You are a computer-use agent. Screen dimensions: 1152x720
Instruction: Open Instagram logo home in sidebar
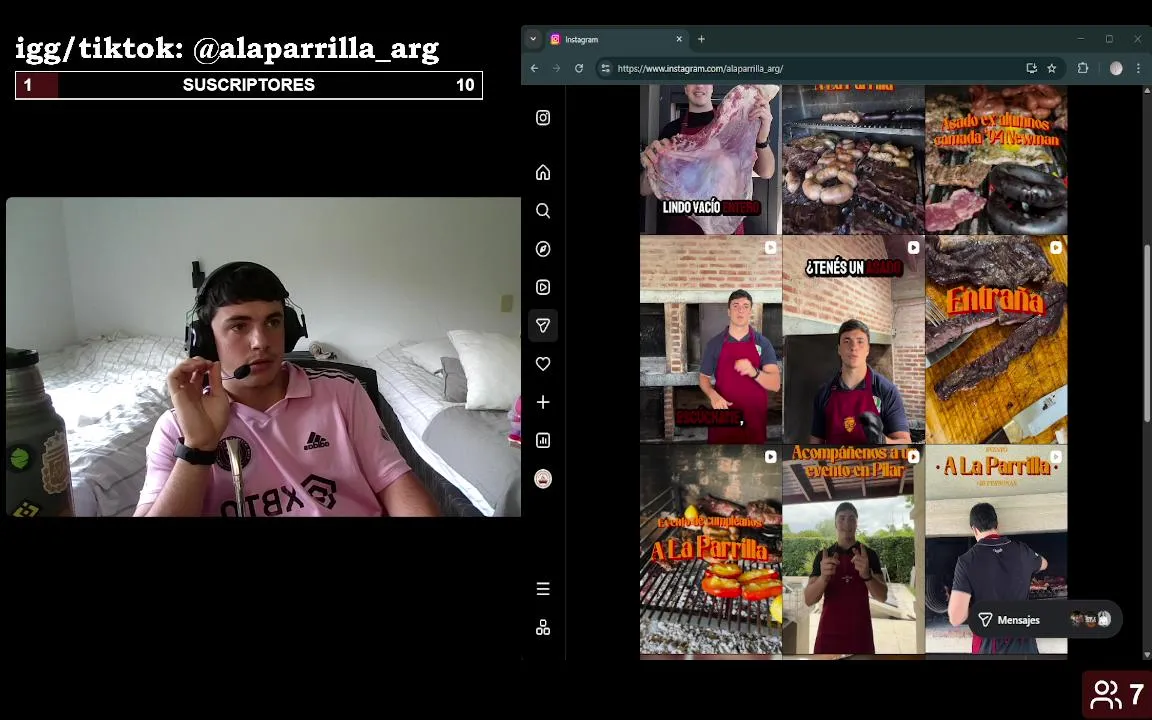(543, 118)
